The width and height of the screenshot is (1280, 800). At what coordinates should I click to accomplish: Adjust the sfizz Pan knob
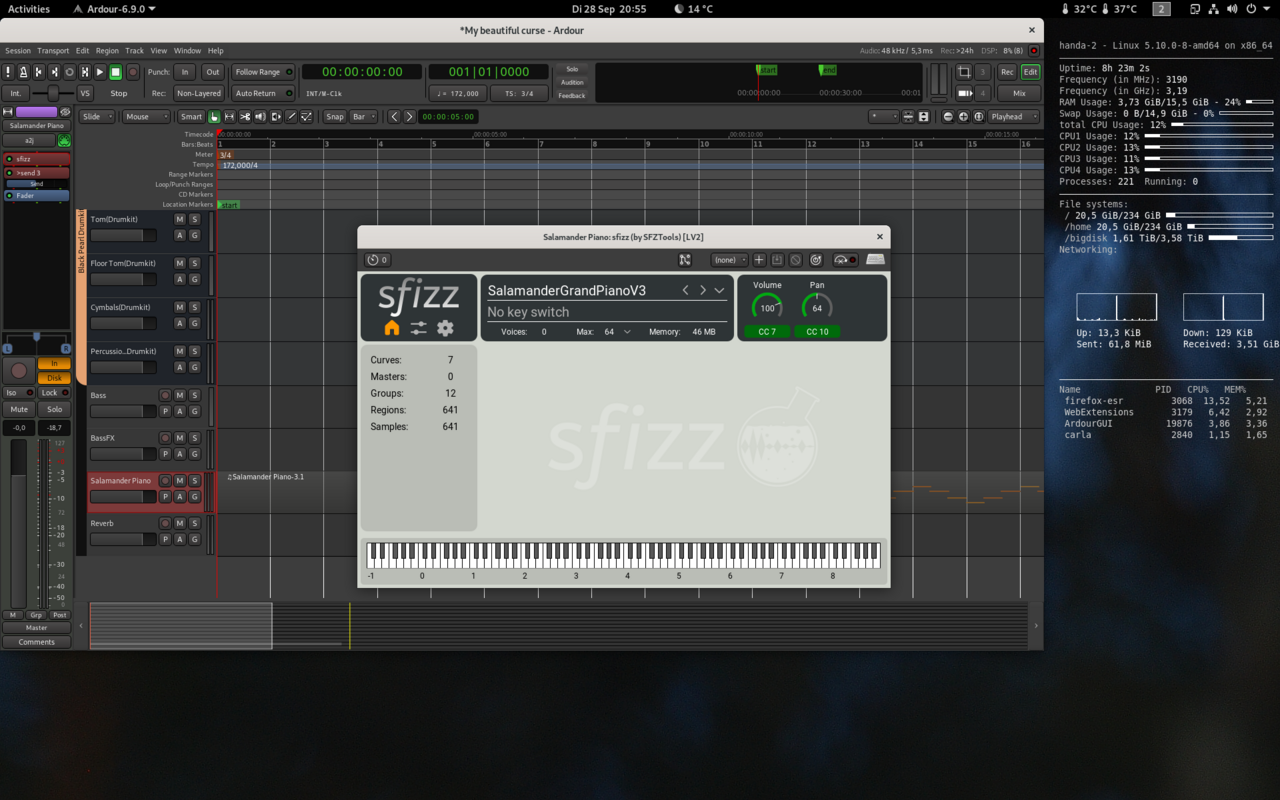(x=817, y=307)
